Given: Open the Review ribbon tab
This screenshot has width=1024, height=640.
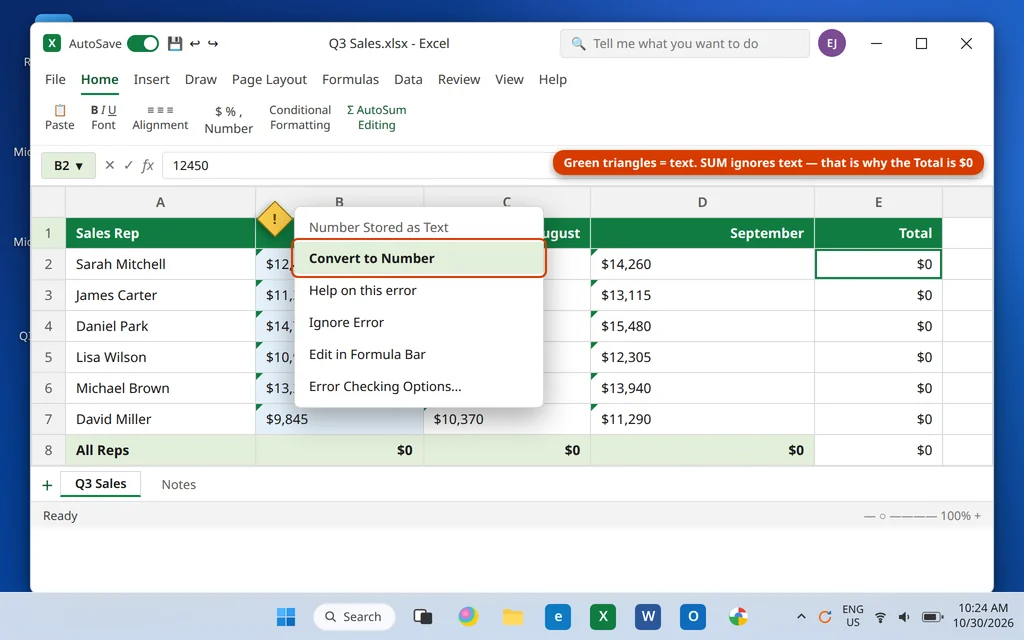Looking at the screenshot, I should point(458,79).
